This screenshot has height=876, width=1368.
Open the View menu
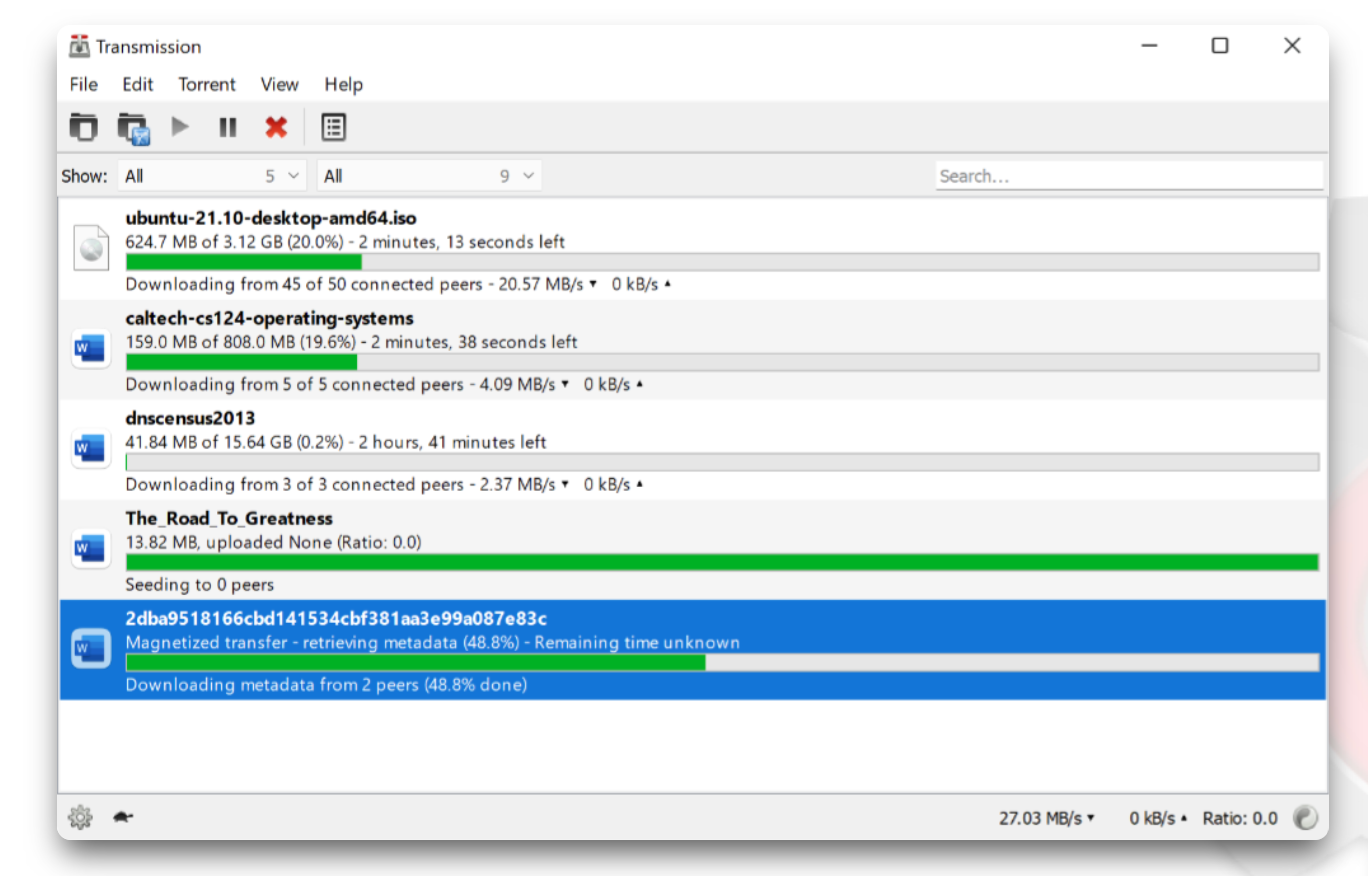tap(280, 84)
